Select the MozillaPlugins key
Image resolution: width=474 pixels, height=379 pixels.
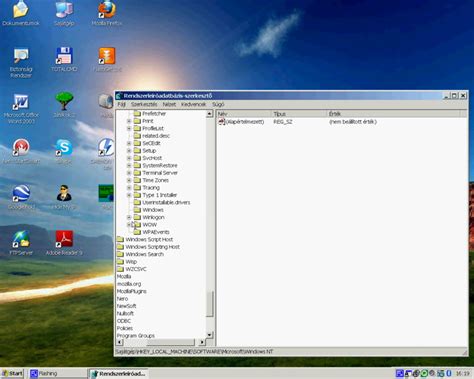tap(131, 291)
